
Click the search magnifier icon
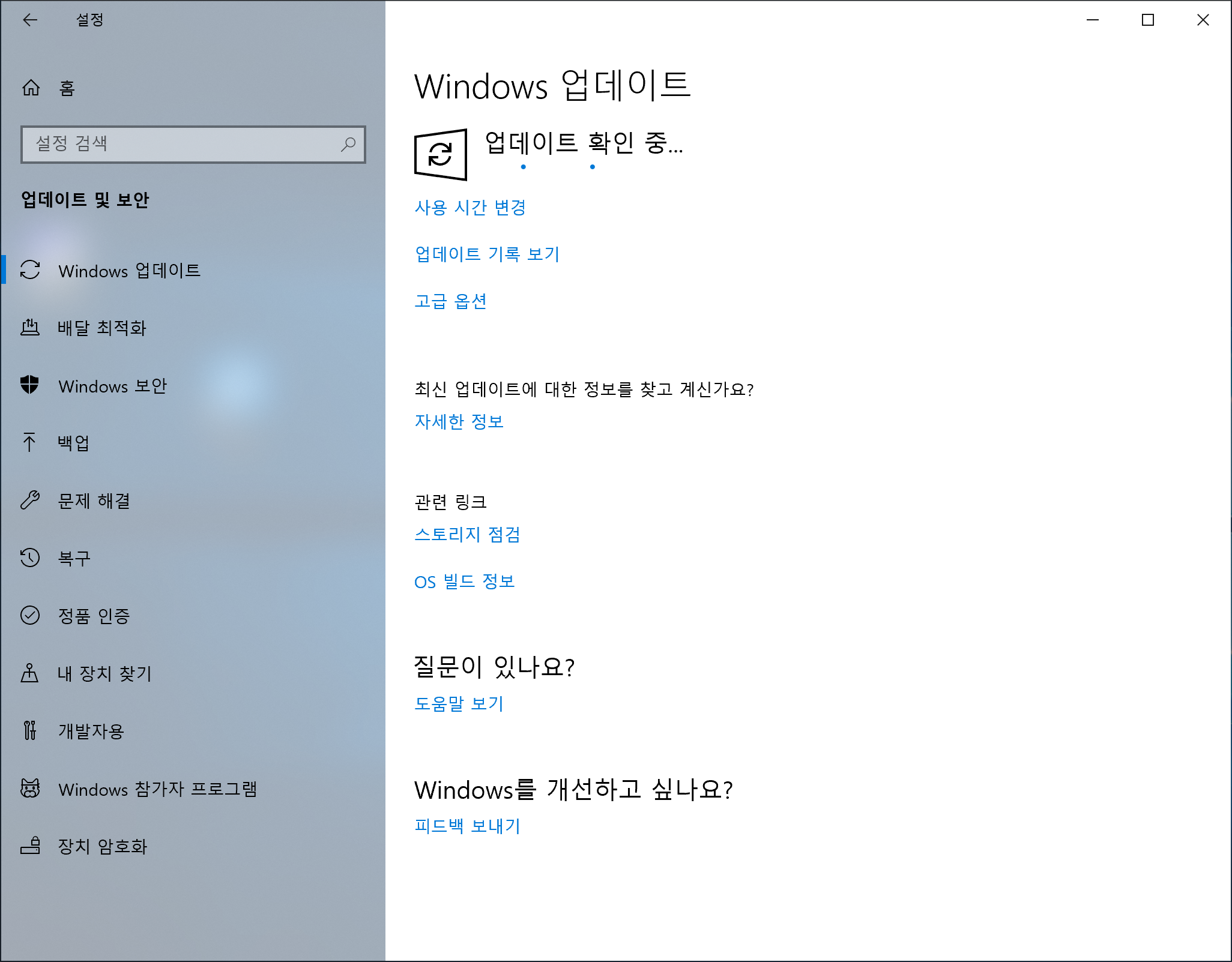(x=348, y=144)
